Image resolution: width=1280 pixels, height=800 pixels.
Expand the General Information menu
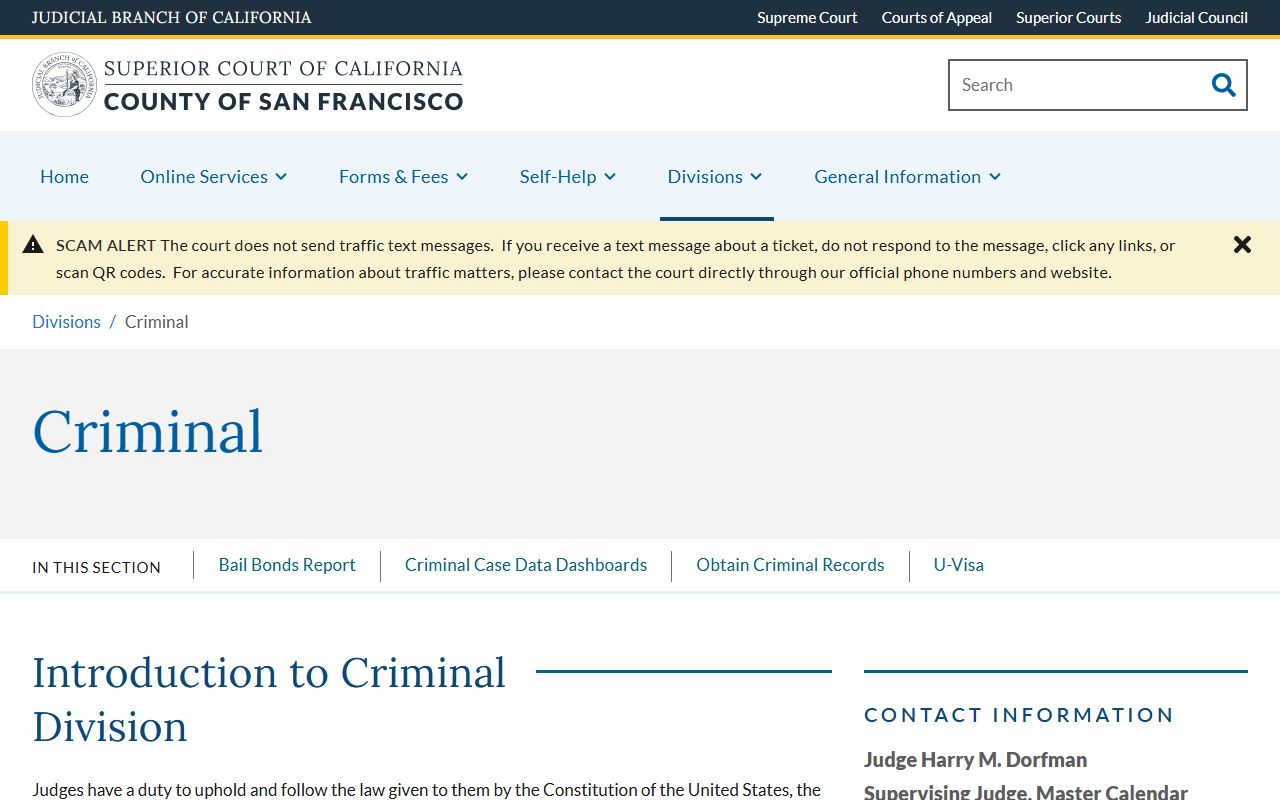[x=907, y=176]
